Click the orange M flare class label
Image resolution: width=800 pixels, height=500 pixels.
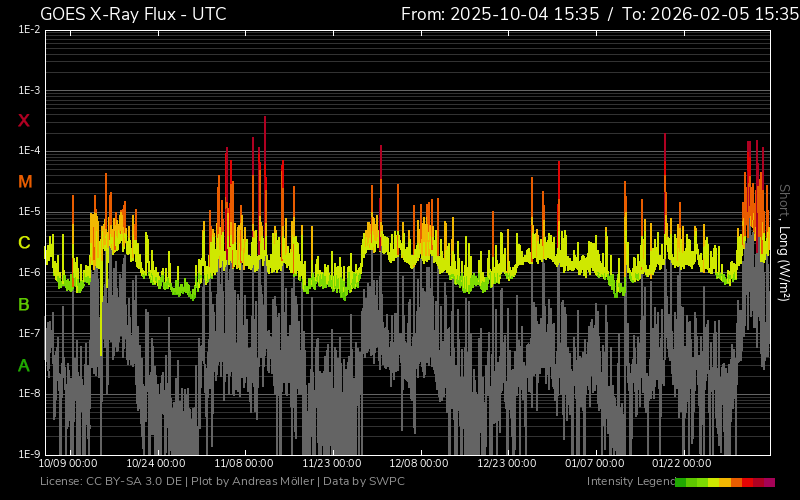(25, 182)
